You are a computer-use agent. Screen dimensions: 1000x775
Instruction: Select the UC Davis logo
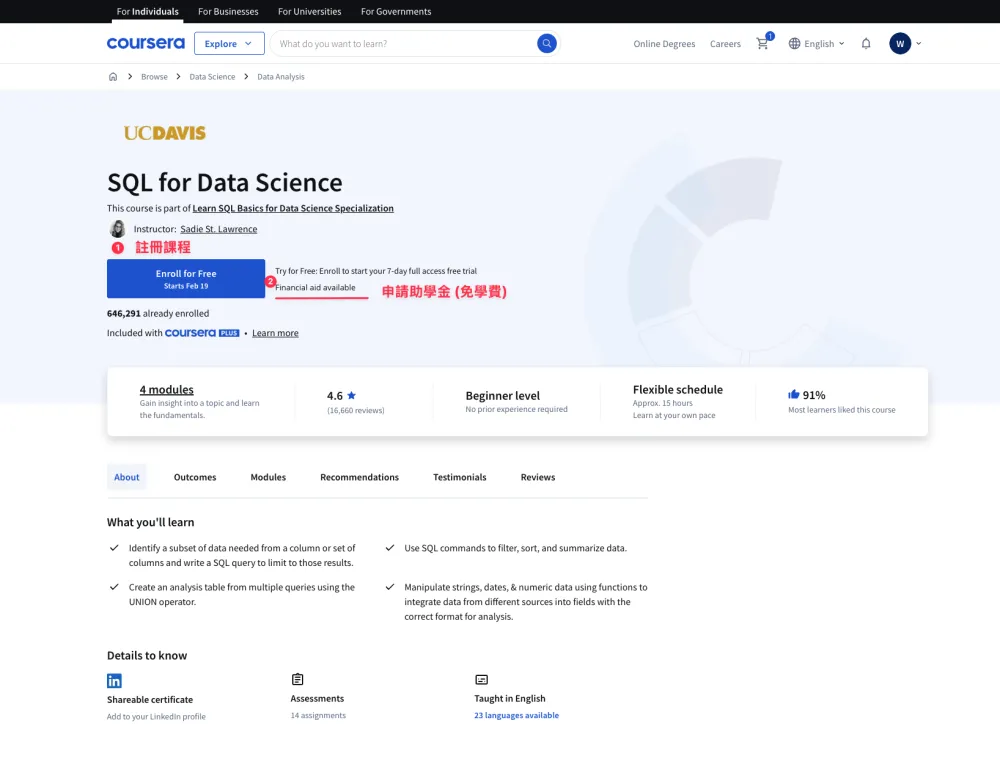coord(163,131)
